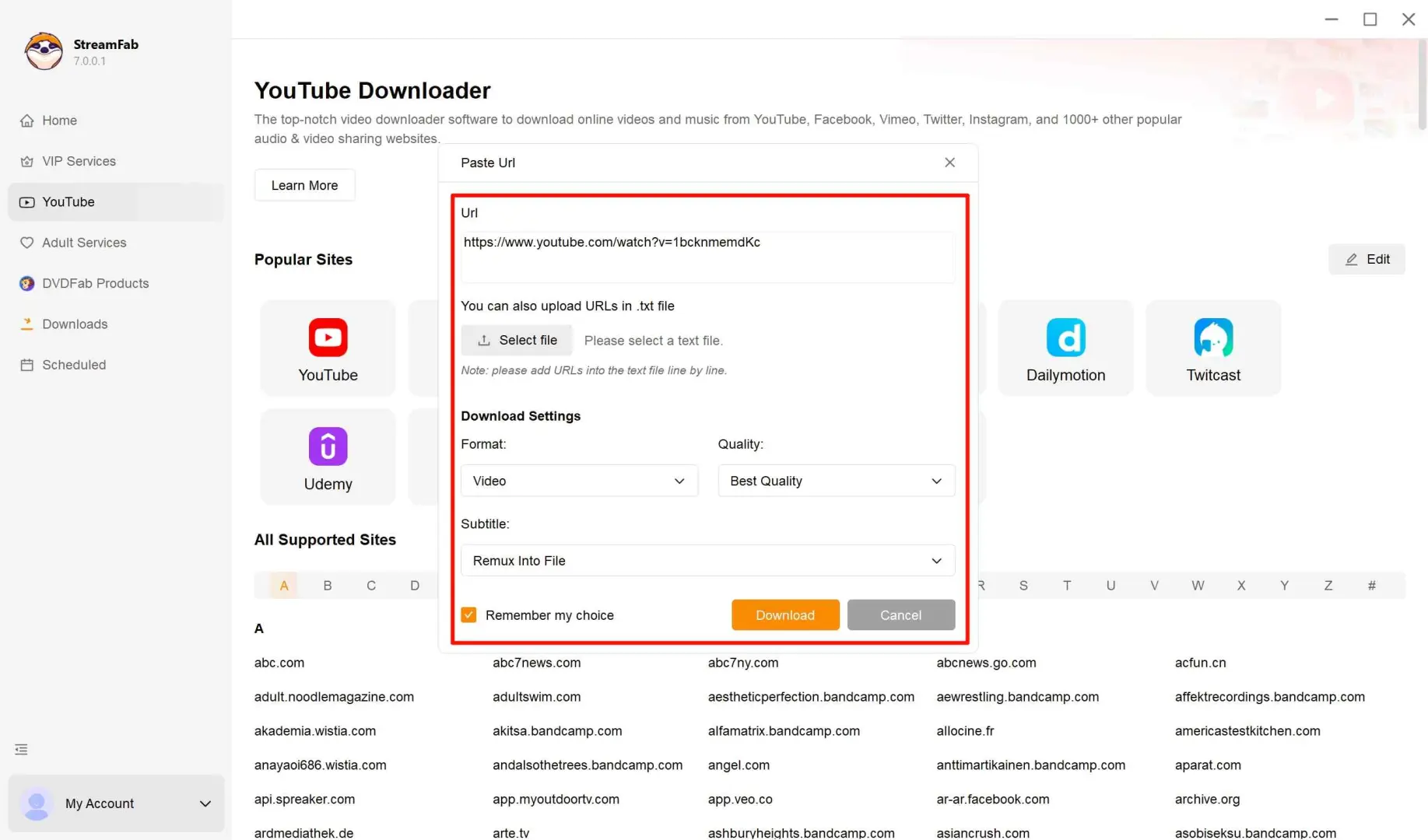This screenshot has height=840, width=1428.
Task: Click the Home house icon in the sidebar
Action: 27,121
